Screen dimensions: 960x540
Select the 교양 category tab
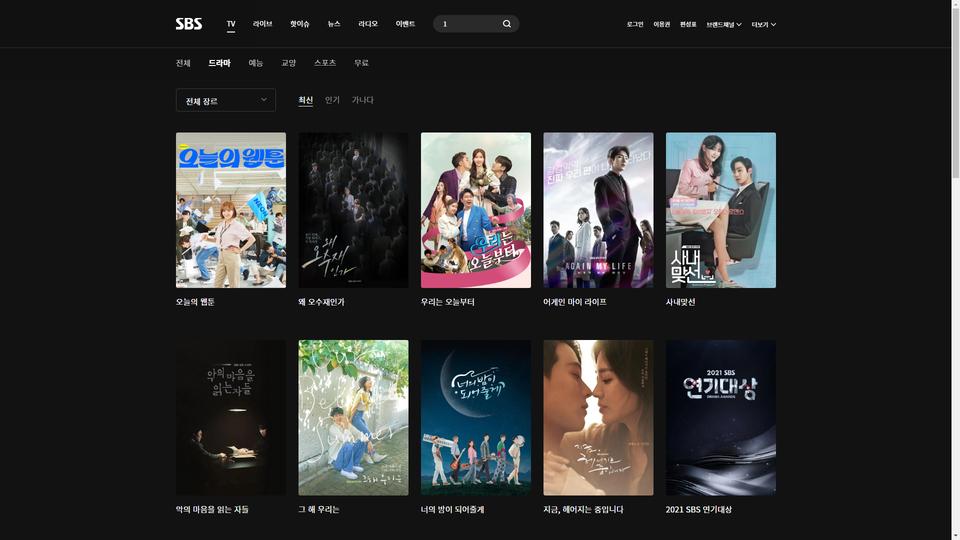(x=288, y=63)
